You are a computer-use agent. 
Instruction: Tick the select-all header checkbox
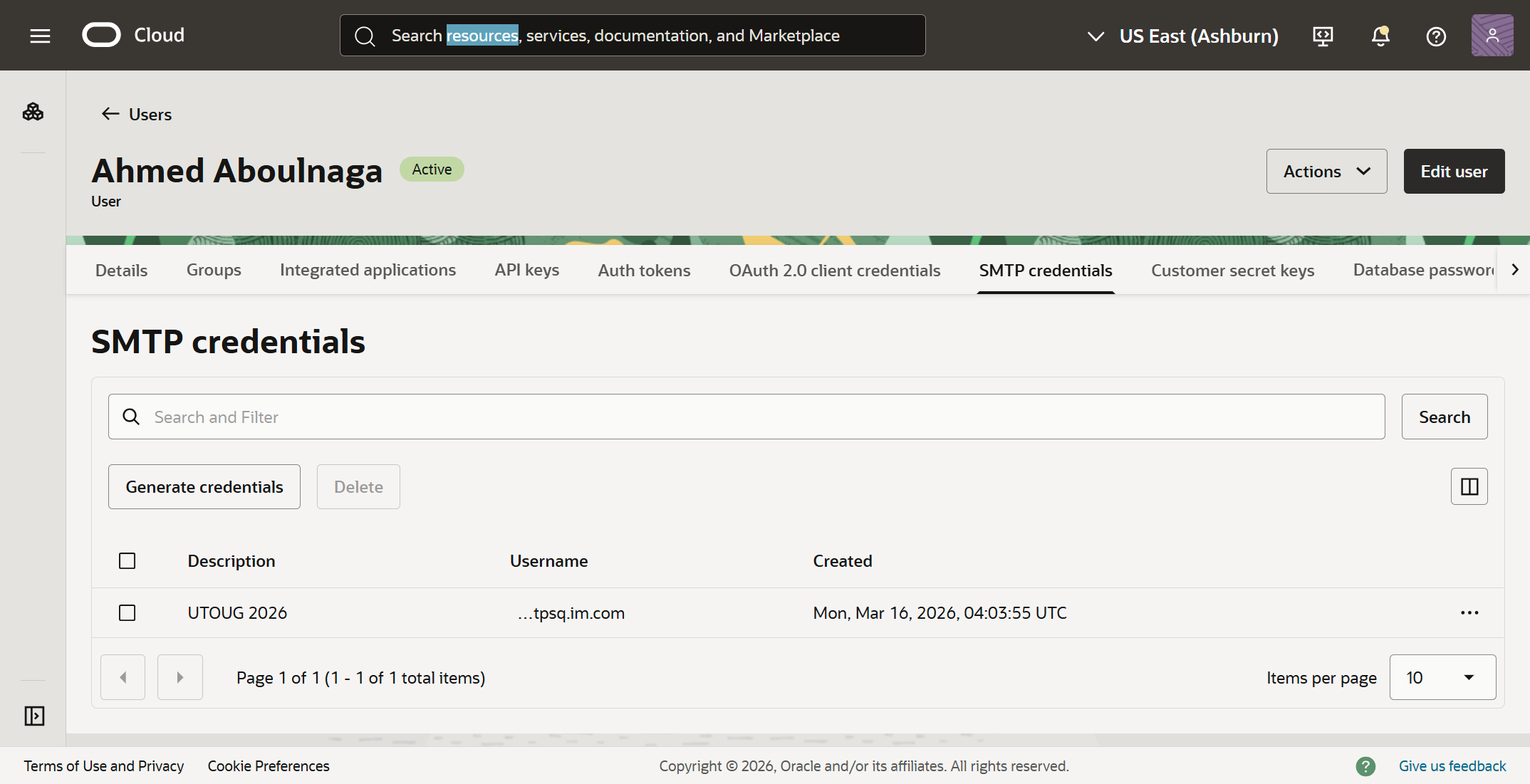[127, 561]
